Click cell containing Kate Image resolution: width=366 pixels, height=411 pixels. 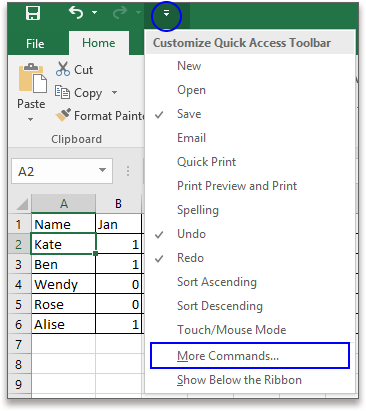pos(63,244)
